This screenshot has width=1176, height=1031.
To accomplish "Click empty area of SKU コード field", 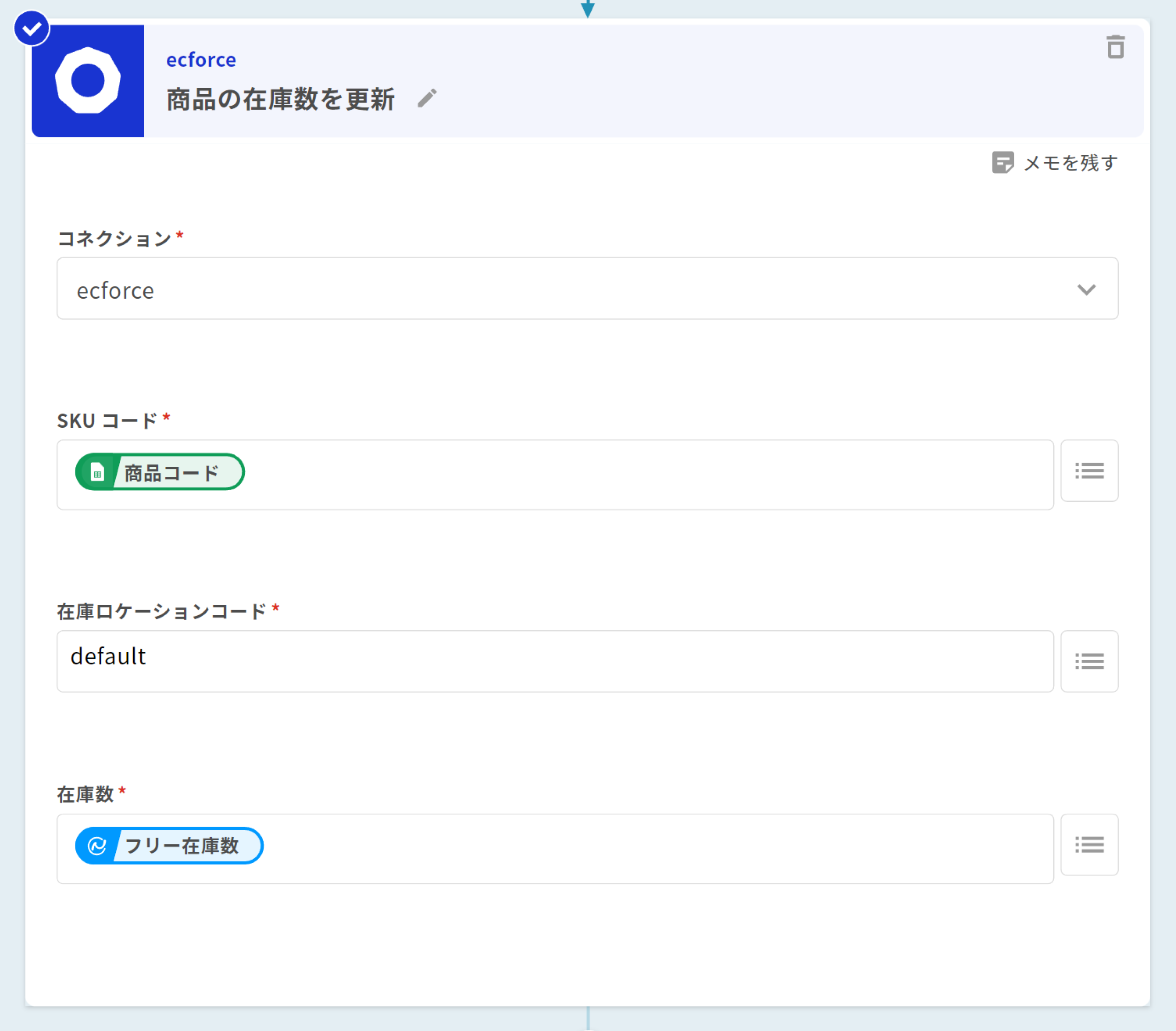I will click(x=633, y=475).
